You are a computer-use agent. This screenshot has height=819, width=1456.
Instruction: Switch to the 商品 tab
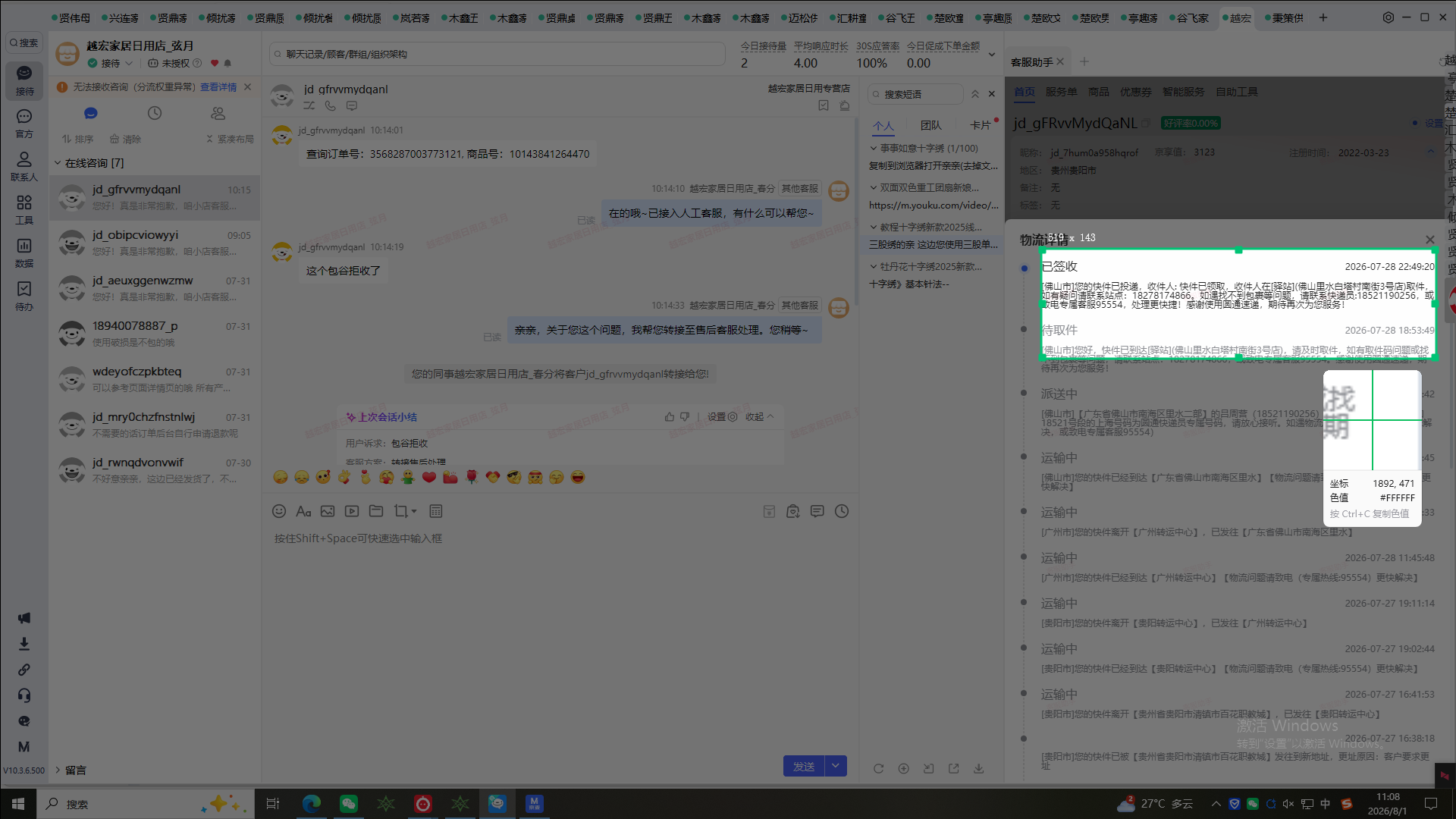click(1098, 92)
